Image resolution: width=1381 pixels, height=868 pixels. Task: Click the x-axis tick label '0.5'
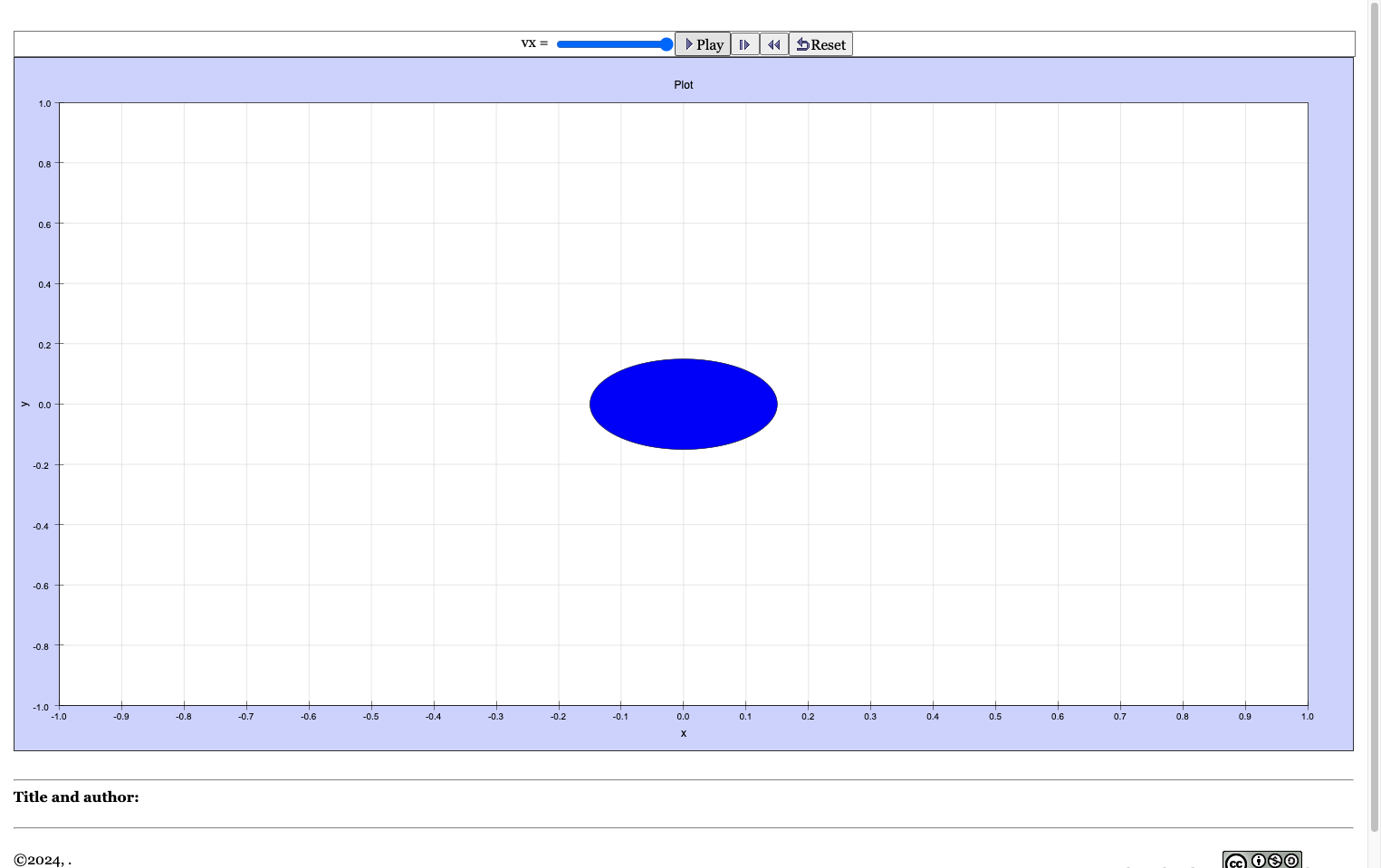pos(995,717)
